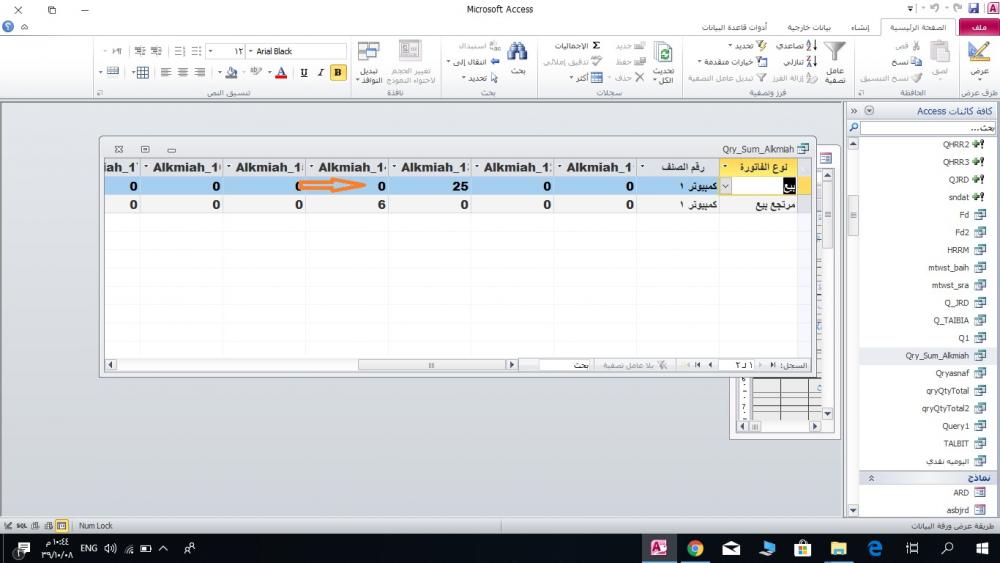
Task: Open the View design icon (عرض)
Action: pos(978,51)
